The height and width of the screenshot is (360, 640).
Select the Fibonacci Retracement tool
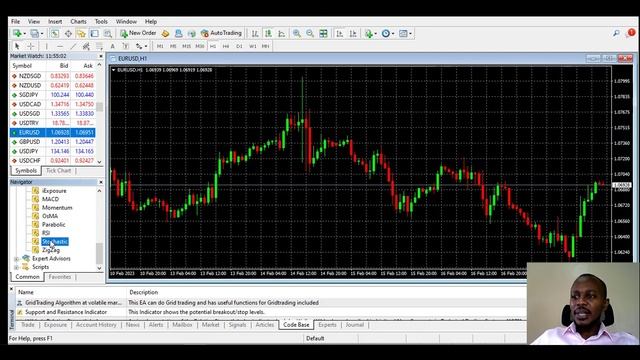99,46
